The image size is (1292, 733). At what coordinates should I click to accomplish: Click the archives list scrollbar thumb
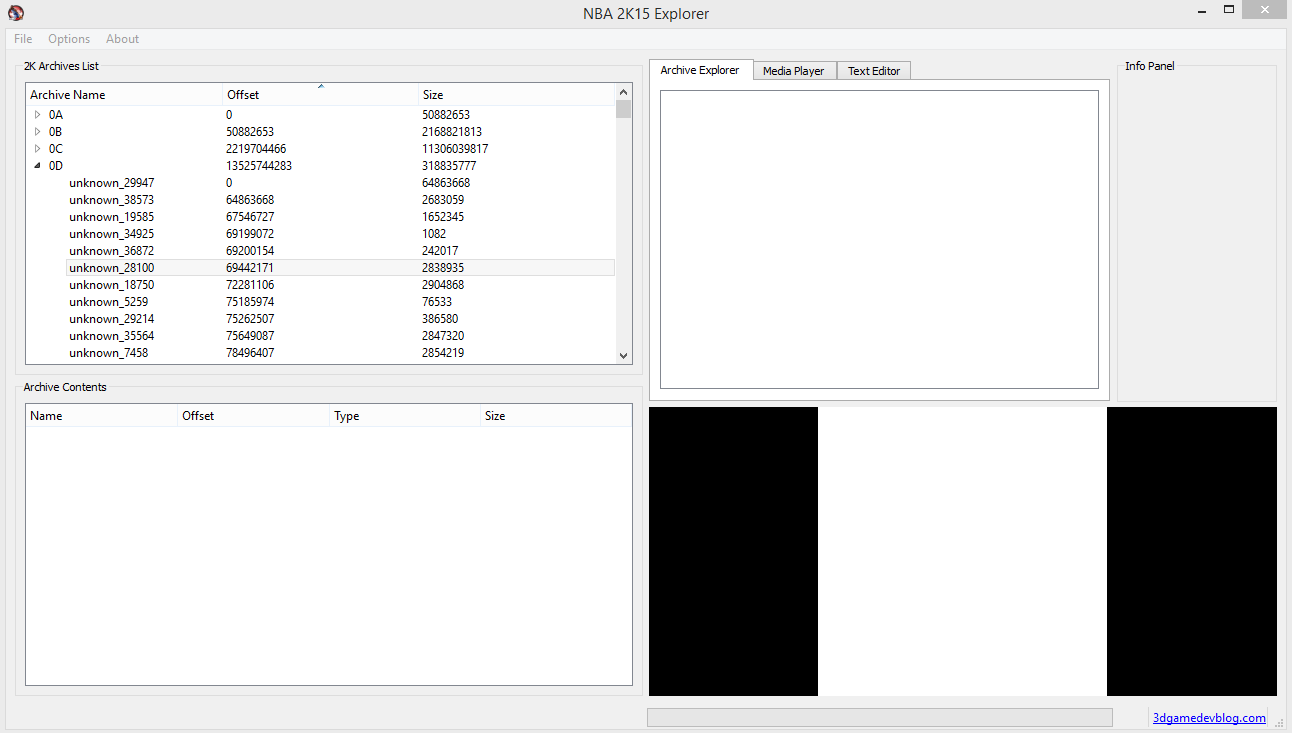pyautogui.click(x=624, y=109)
